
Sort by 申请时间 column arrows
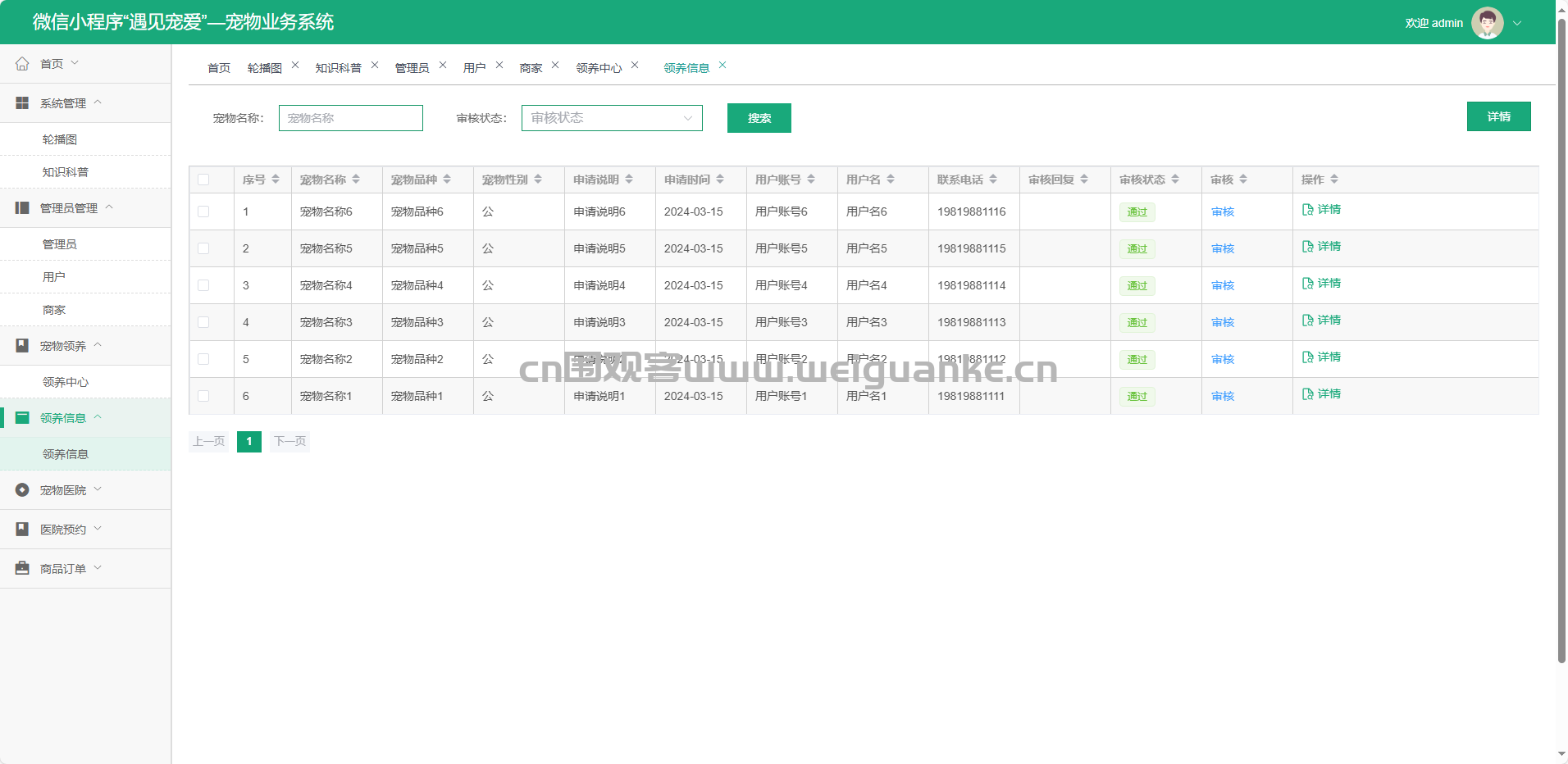tap(720, 180)
